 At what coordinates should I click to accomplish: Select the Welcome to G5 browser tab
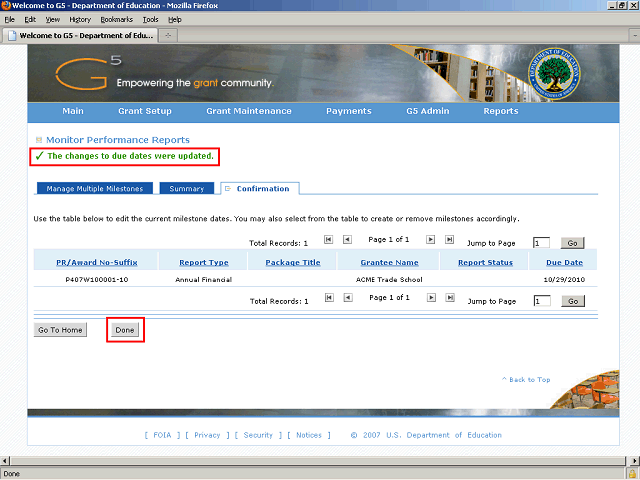(80, 36)
